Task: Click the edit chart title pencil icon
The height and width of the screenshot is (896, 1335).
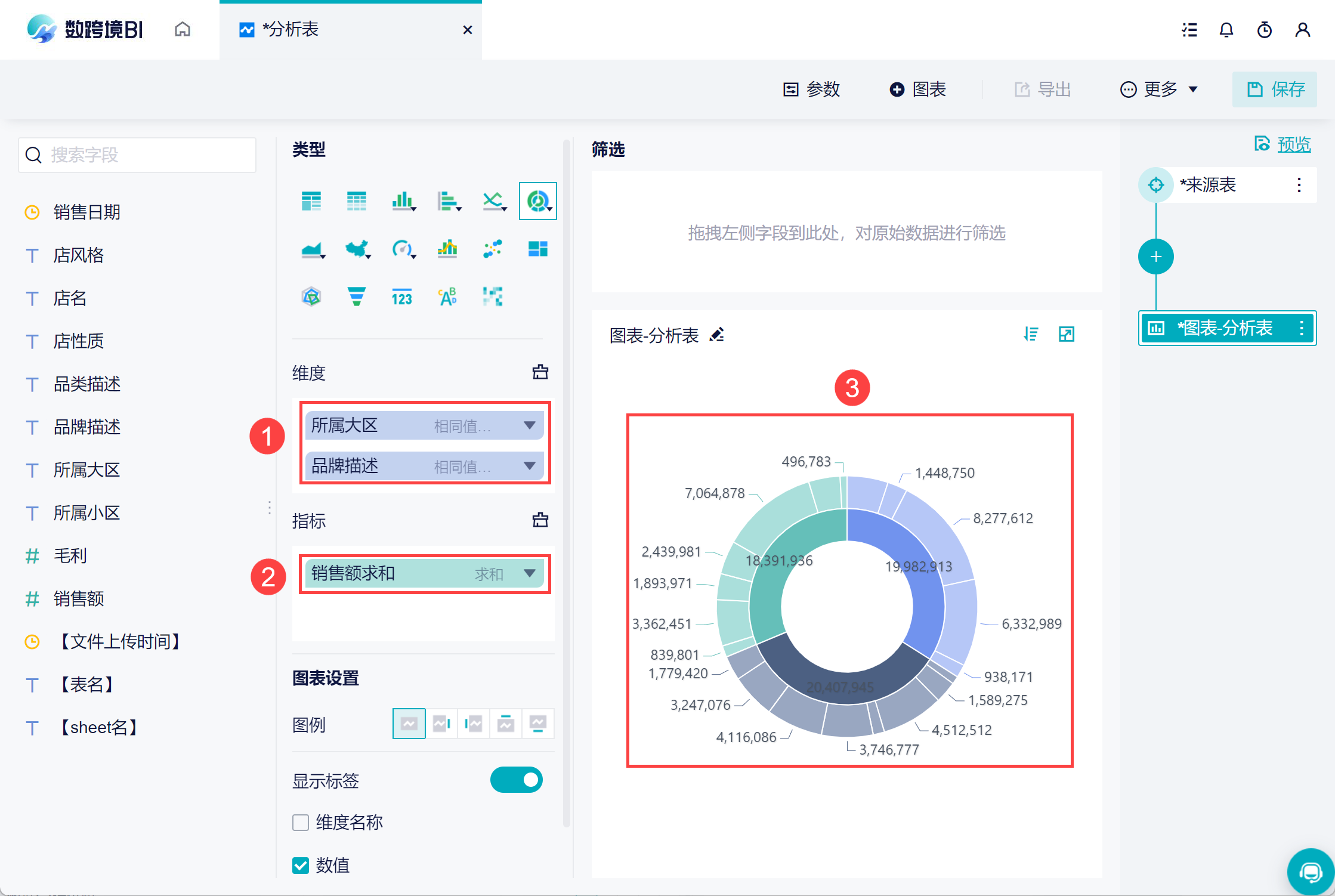Action: click(x=717, y=335)
